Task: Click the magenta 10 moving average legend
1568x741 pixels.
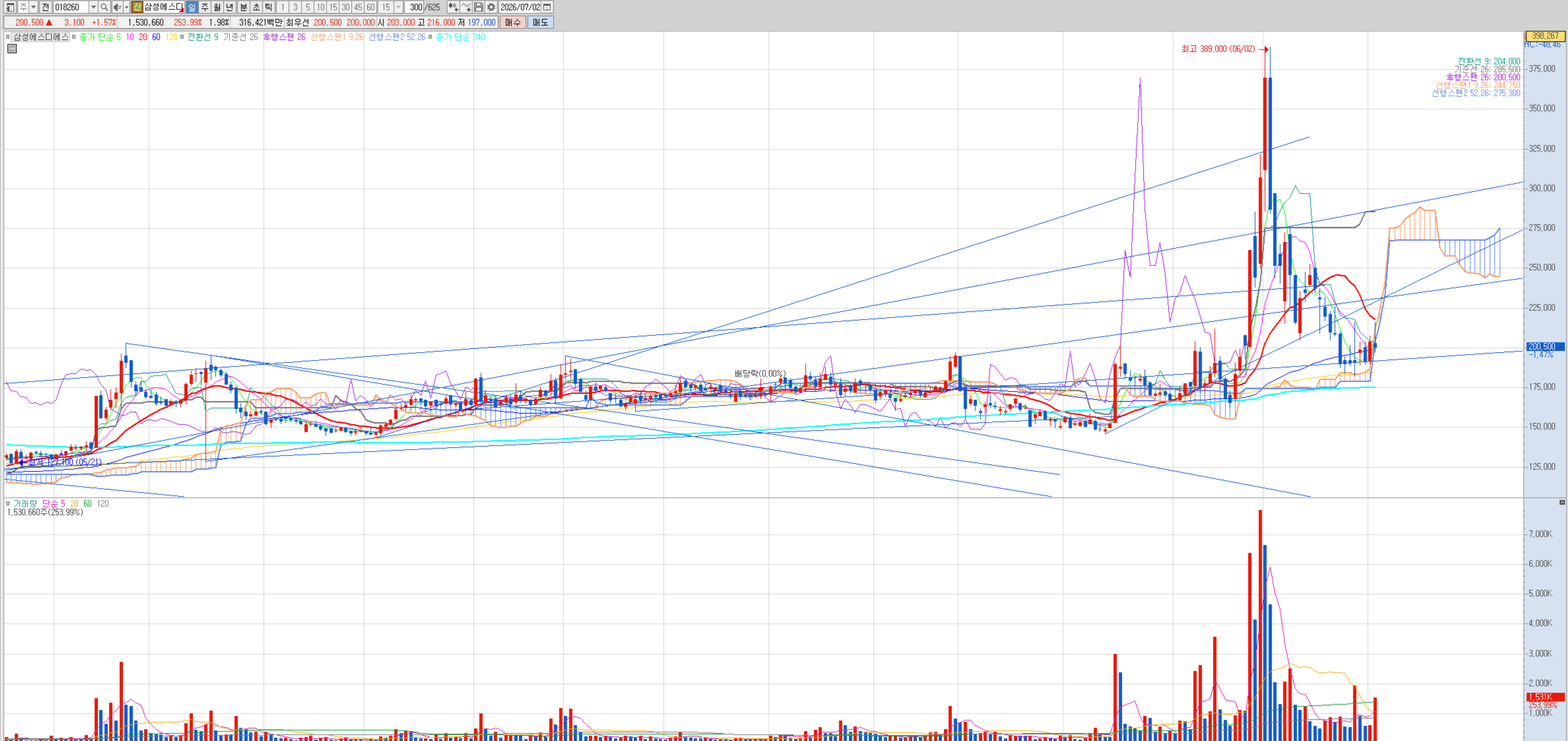Action: [130, 37]
